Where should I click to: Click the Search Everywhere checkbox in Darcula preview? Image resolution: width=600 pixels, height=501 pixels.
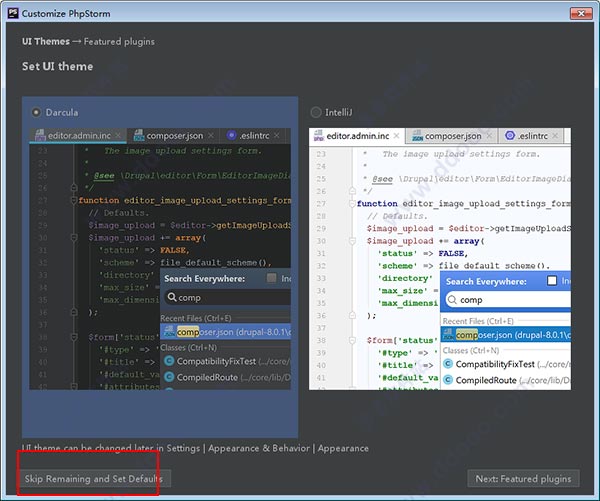(271, 278)
